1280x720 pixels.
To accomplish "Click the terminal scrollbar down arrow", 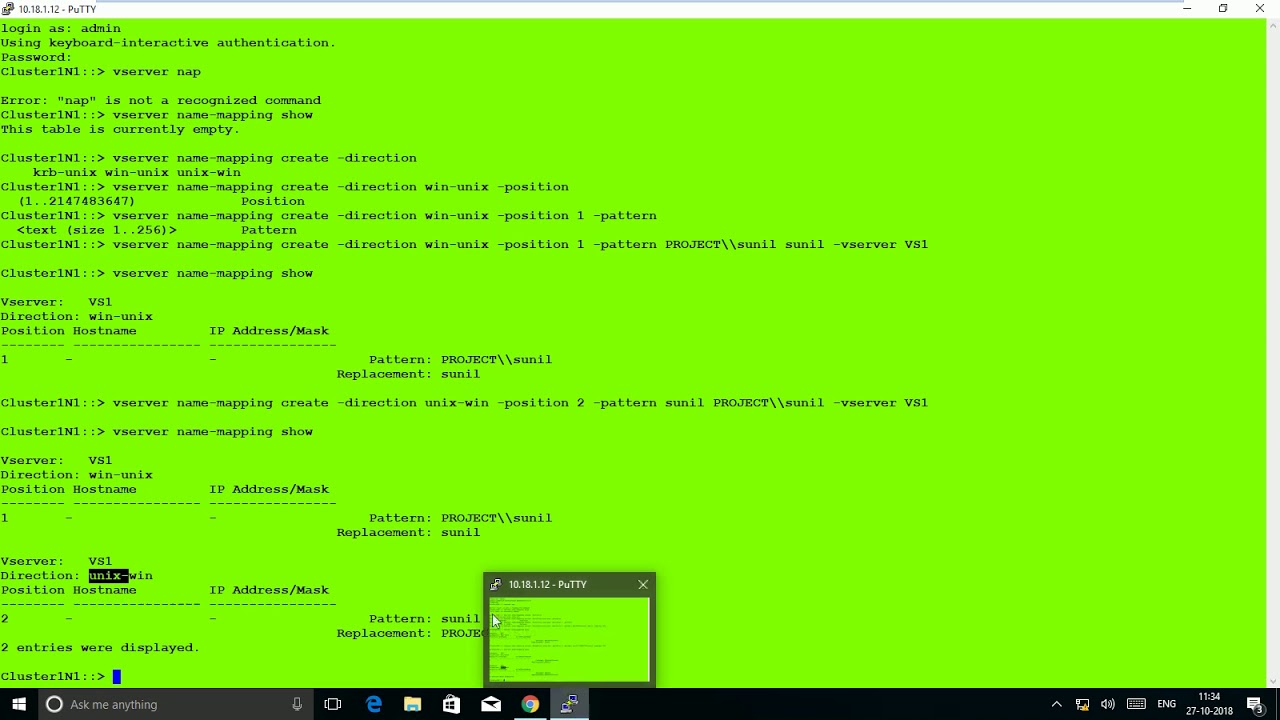I will 1273,681.
